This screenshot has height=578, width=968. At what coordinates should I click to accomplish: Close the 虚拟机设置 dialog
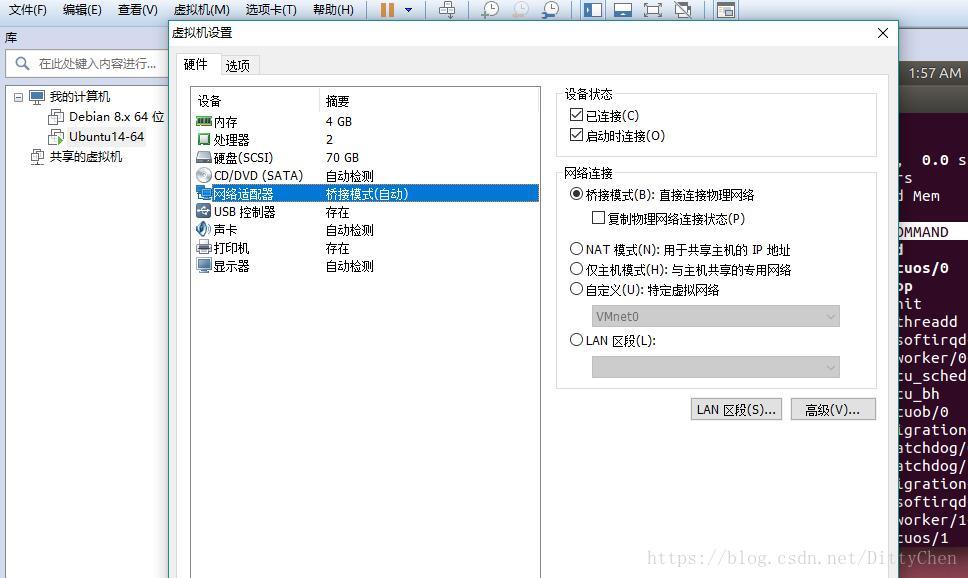(x=883, y=33)
